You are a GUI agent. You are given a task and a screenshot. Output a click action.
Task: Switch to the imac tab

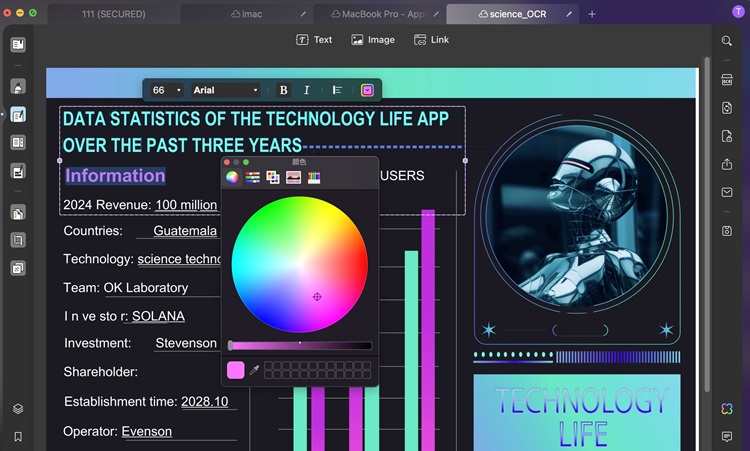(x=247, y=14)
